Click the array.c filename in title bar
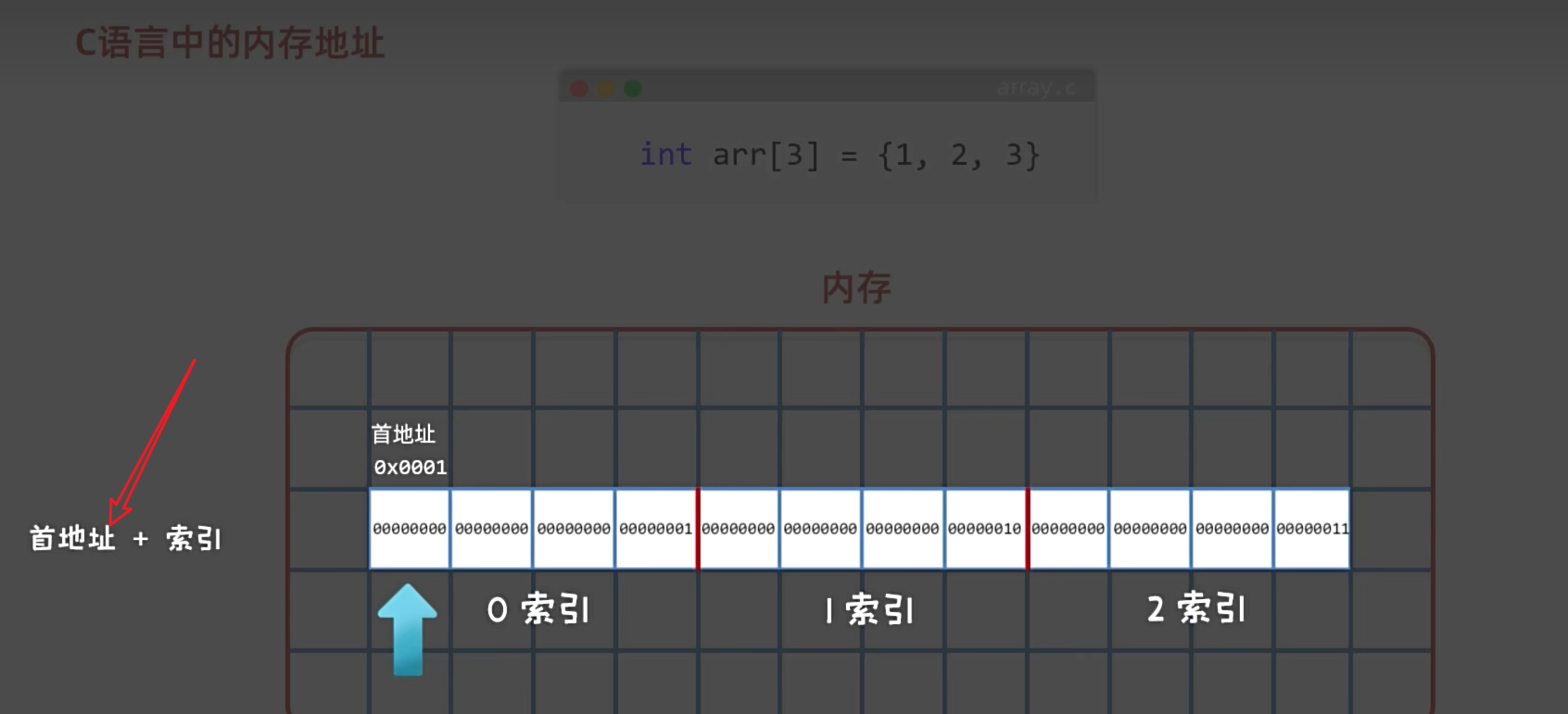The image size is (1568, 714). click(1036, 88)
